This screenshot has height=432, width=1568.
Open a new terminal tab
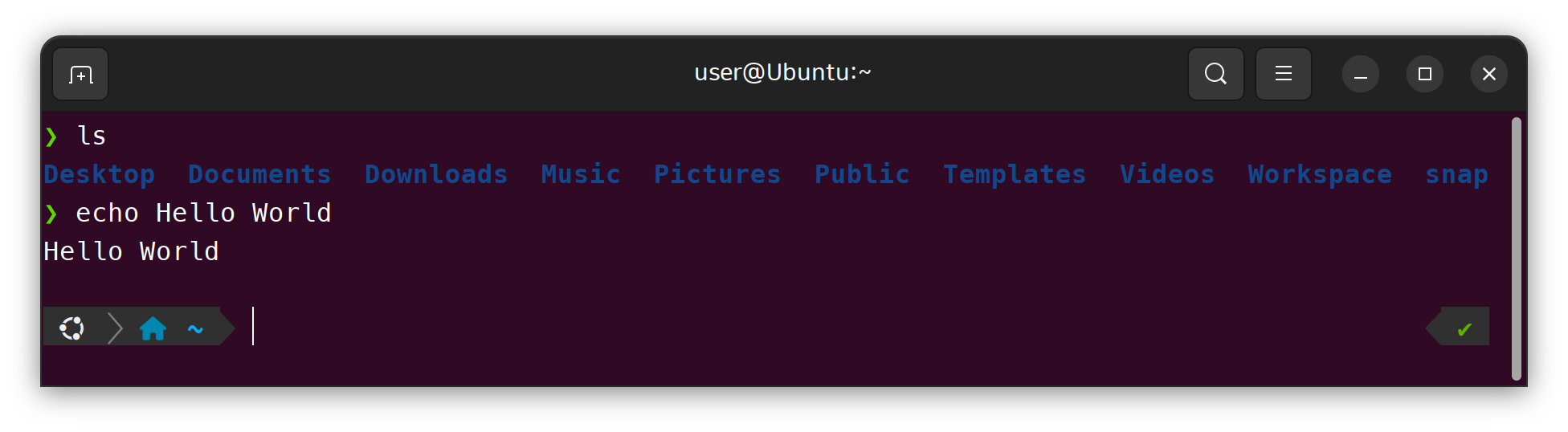pos(80,75)
